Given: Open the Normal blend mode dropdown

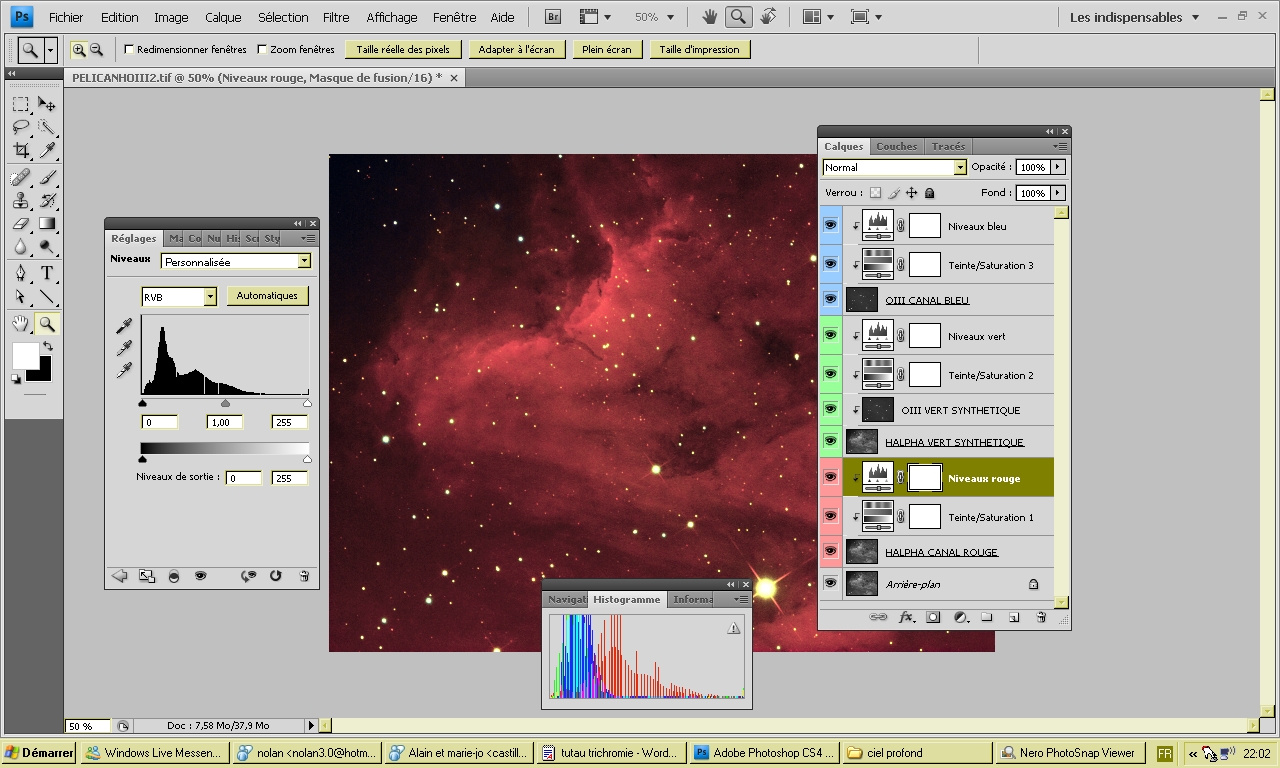Looking at the screenshot, I should (960, 168).
